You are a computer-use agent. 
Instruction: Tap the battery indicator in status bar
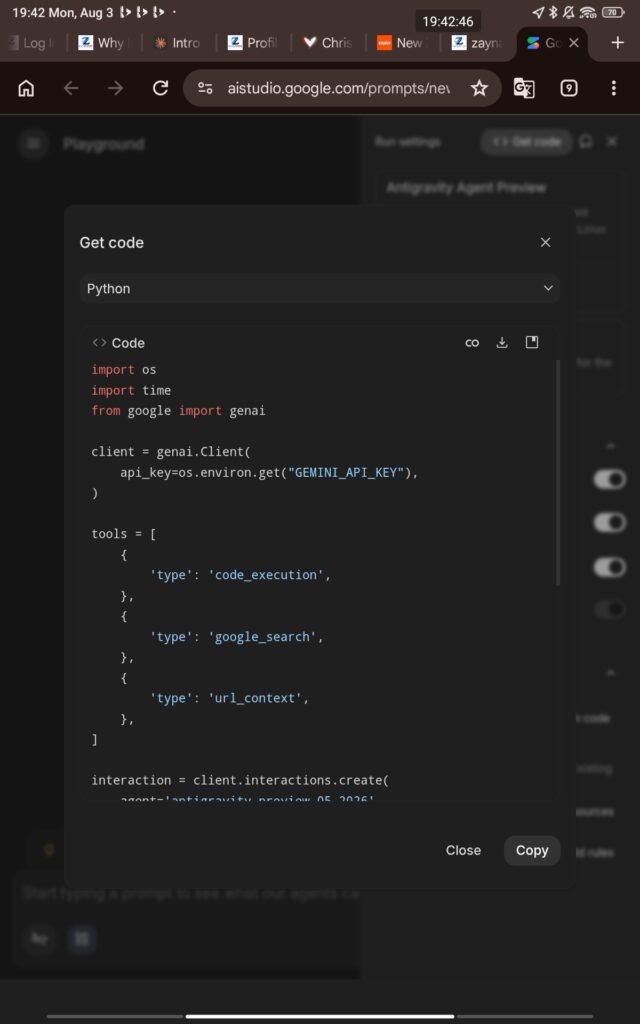point(613,12)
